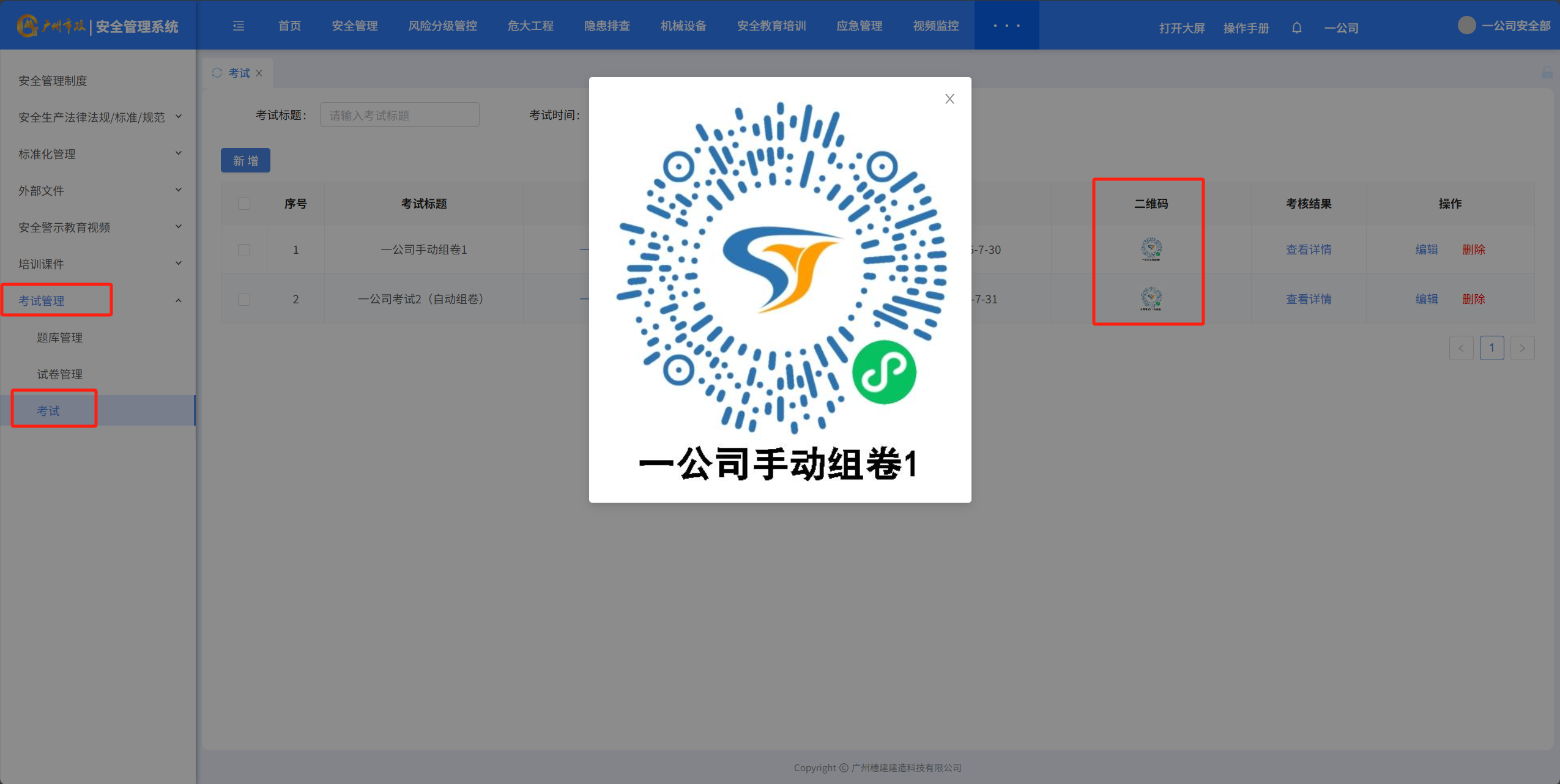Image resolution: width=1560 pixels, height=784 pixels.
Task: Close the 考试 tab with its X
Action: (x=259, y=73)
